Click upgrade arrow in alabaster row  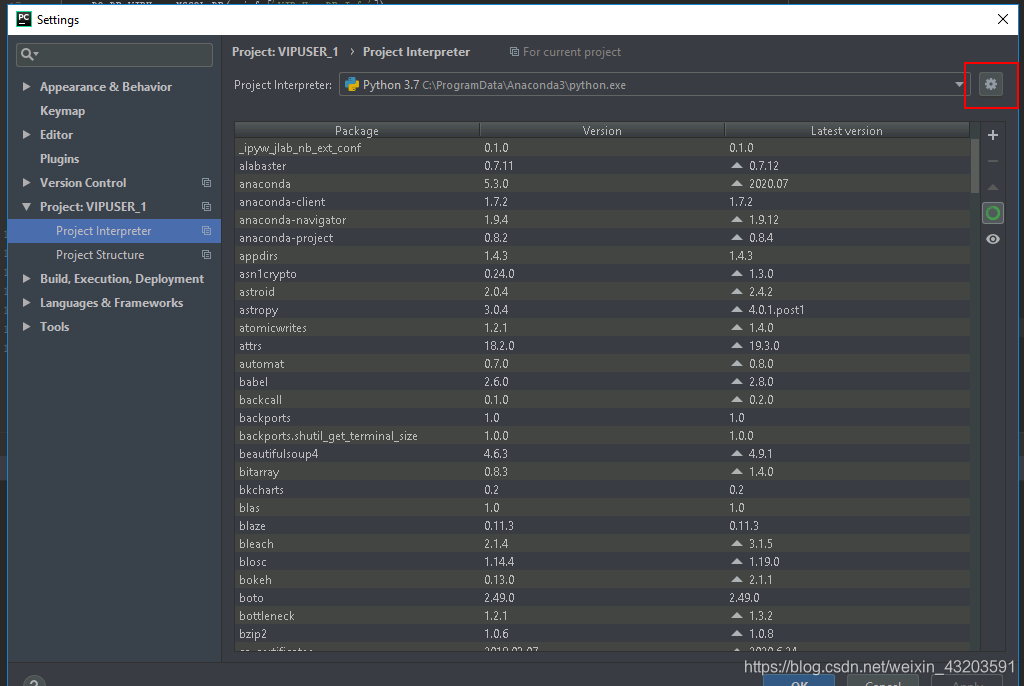[737, 166]
